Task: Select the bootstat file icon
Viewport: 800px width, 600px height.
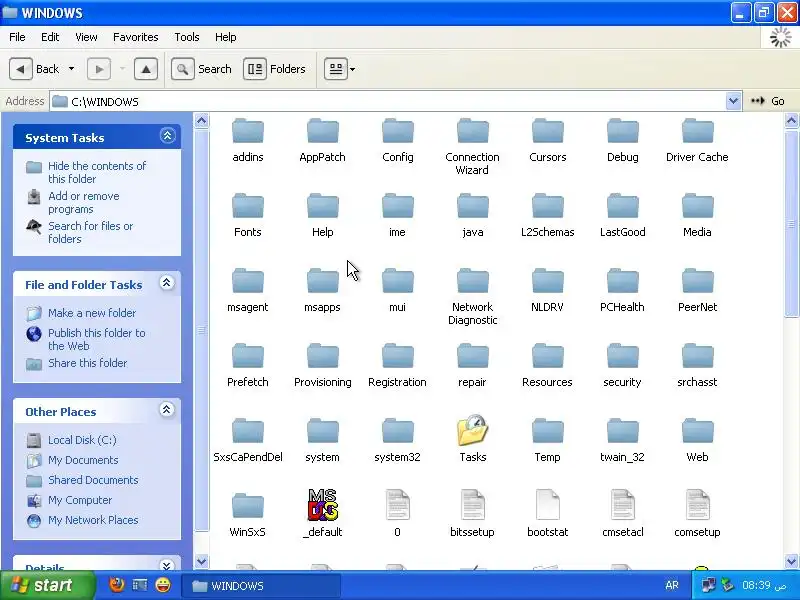Action: pyautogui.click(x=547, y=505)
